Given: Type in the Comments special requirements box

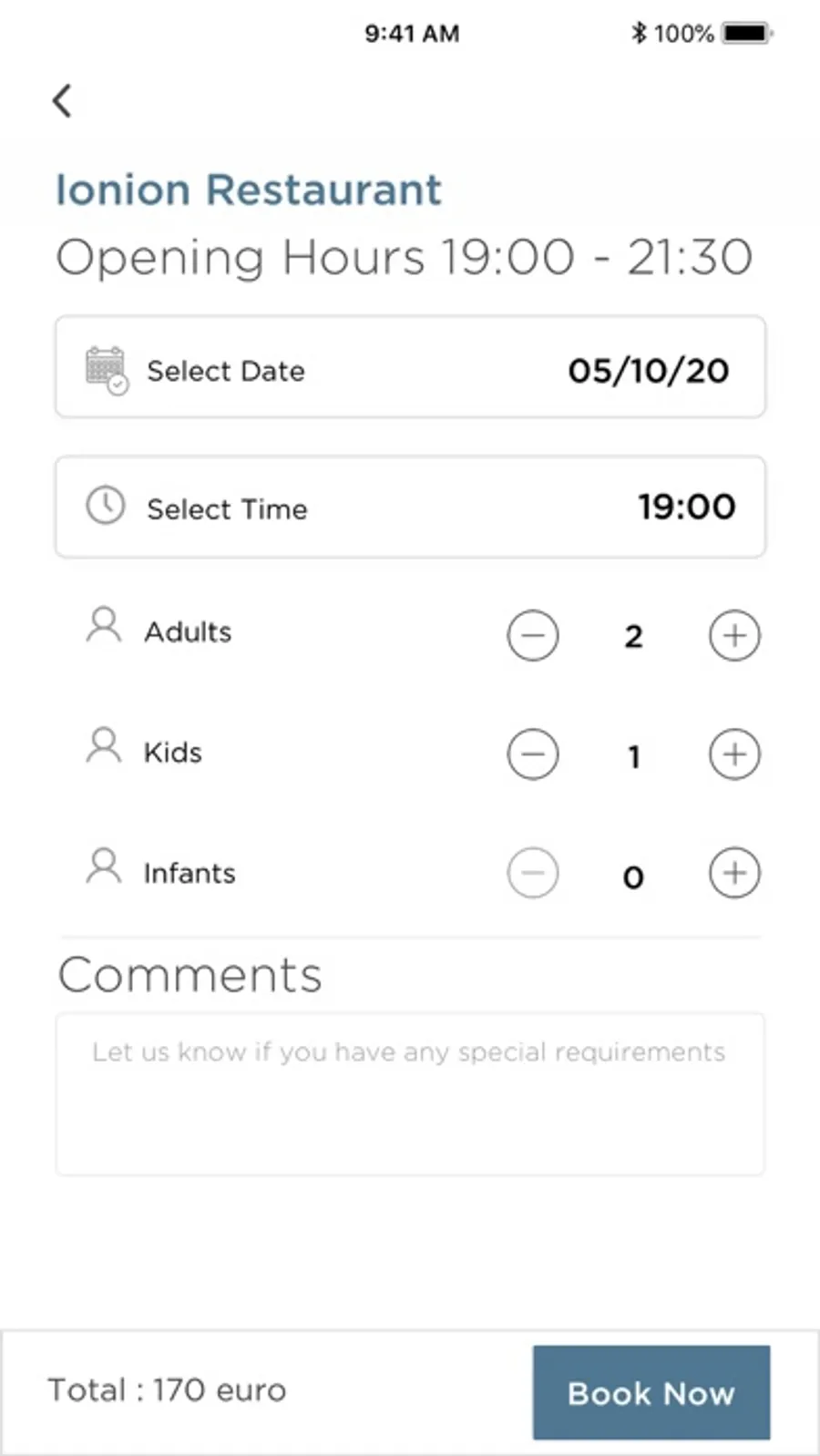Looking at the screenshot, I should click(x=410, y=1093).
